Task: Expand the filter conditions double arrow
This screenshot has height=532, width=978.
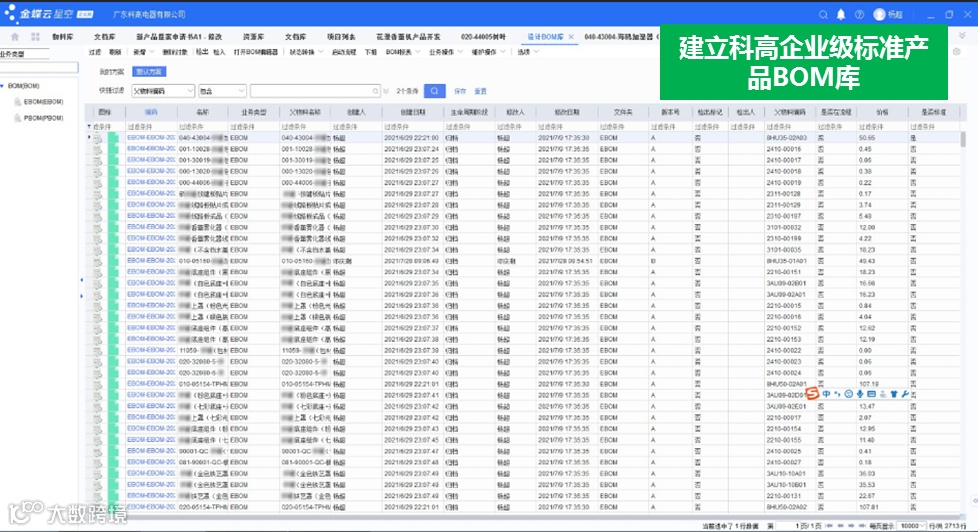Action: click(x=386, y=91)
